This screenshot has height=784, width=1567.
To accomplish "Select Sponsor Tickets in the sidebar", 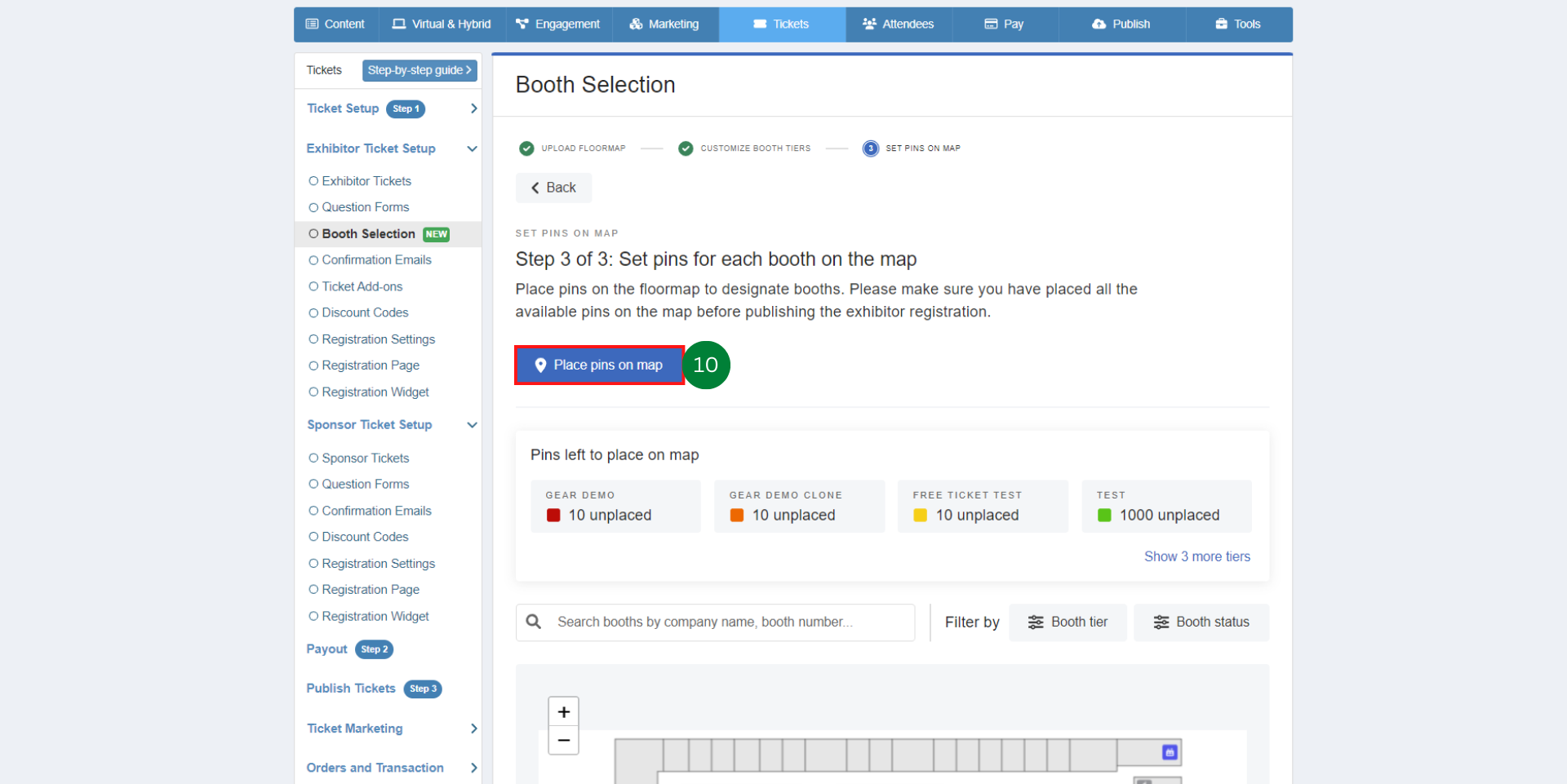I will click(365, 458).
